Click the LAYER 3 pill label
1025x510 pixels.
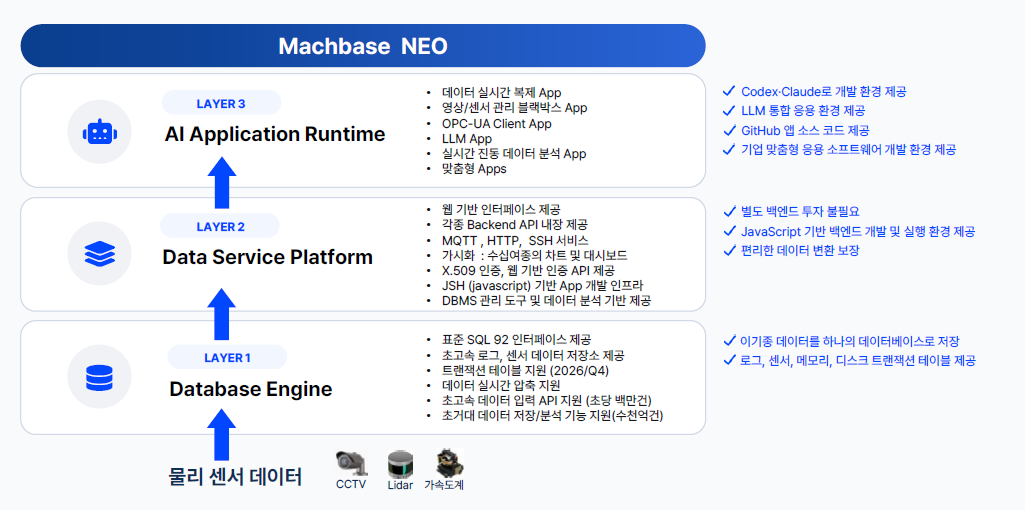pos(221,103)
